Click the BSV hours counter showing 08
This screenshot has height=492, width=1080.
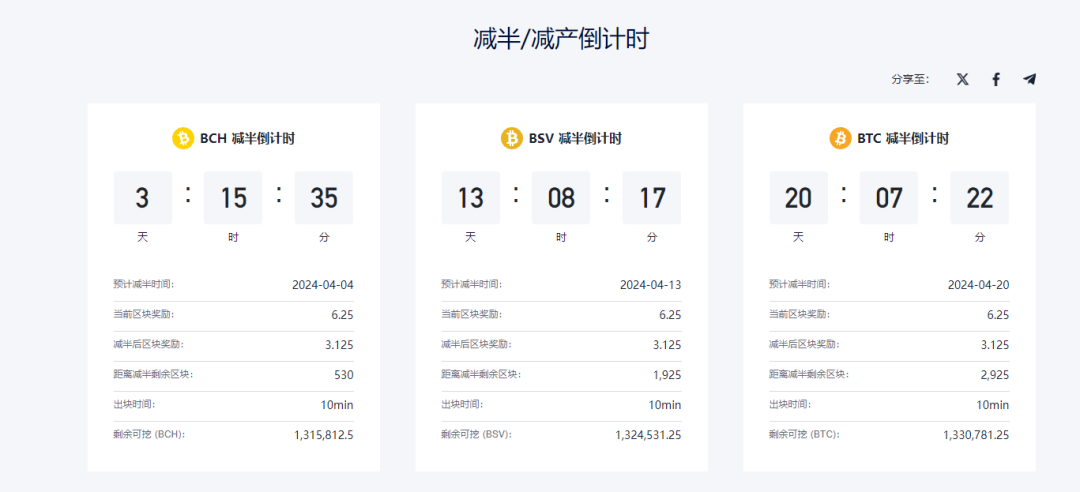tap(561, 198)
